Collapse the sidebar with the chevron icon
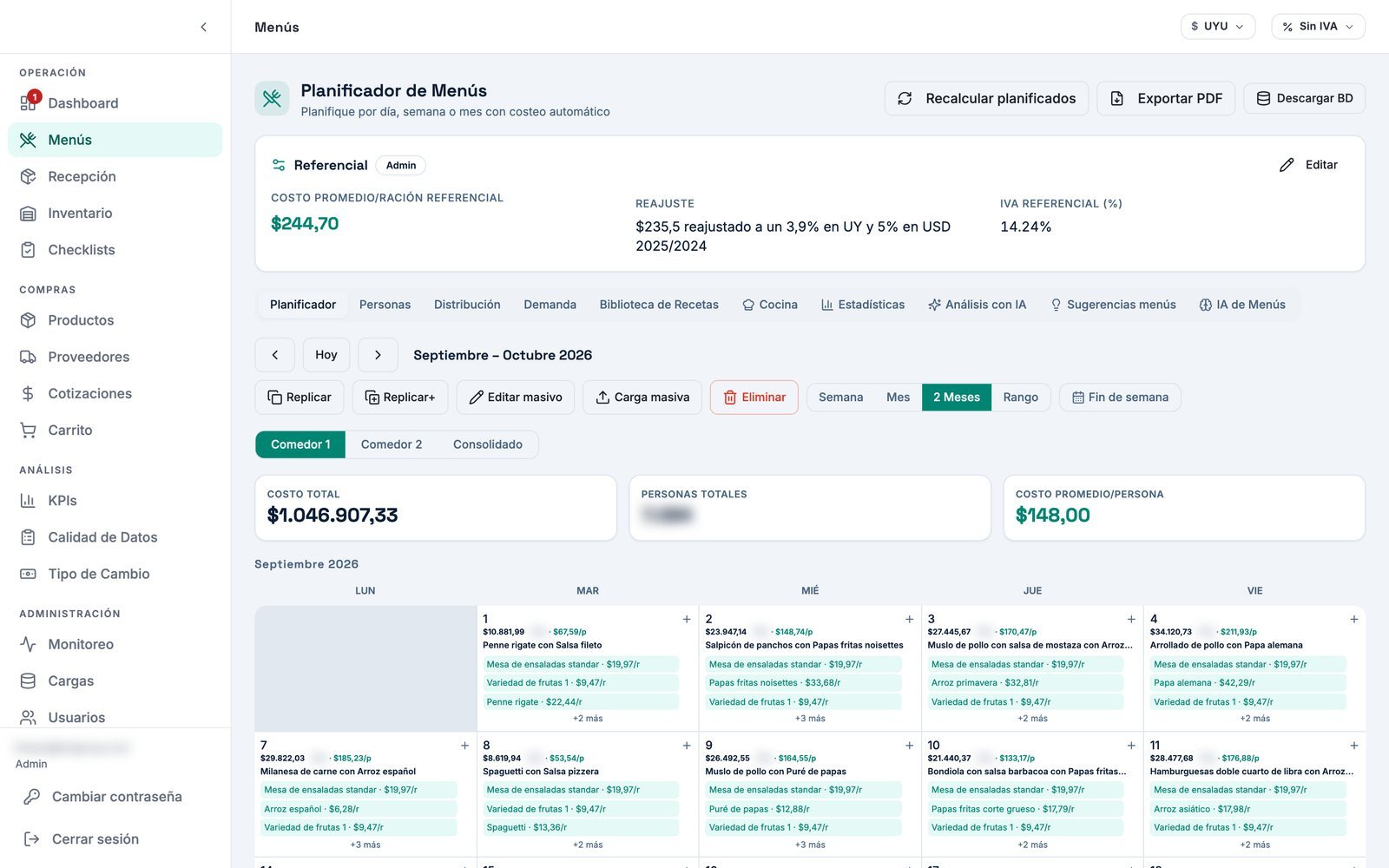 (203, 27)
